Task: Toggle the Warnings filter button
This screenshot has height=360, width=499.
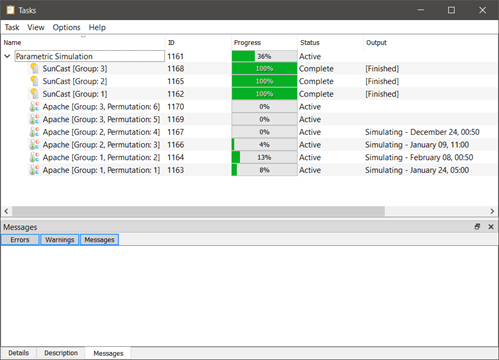Action: (60, 240)
